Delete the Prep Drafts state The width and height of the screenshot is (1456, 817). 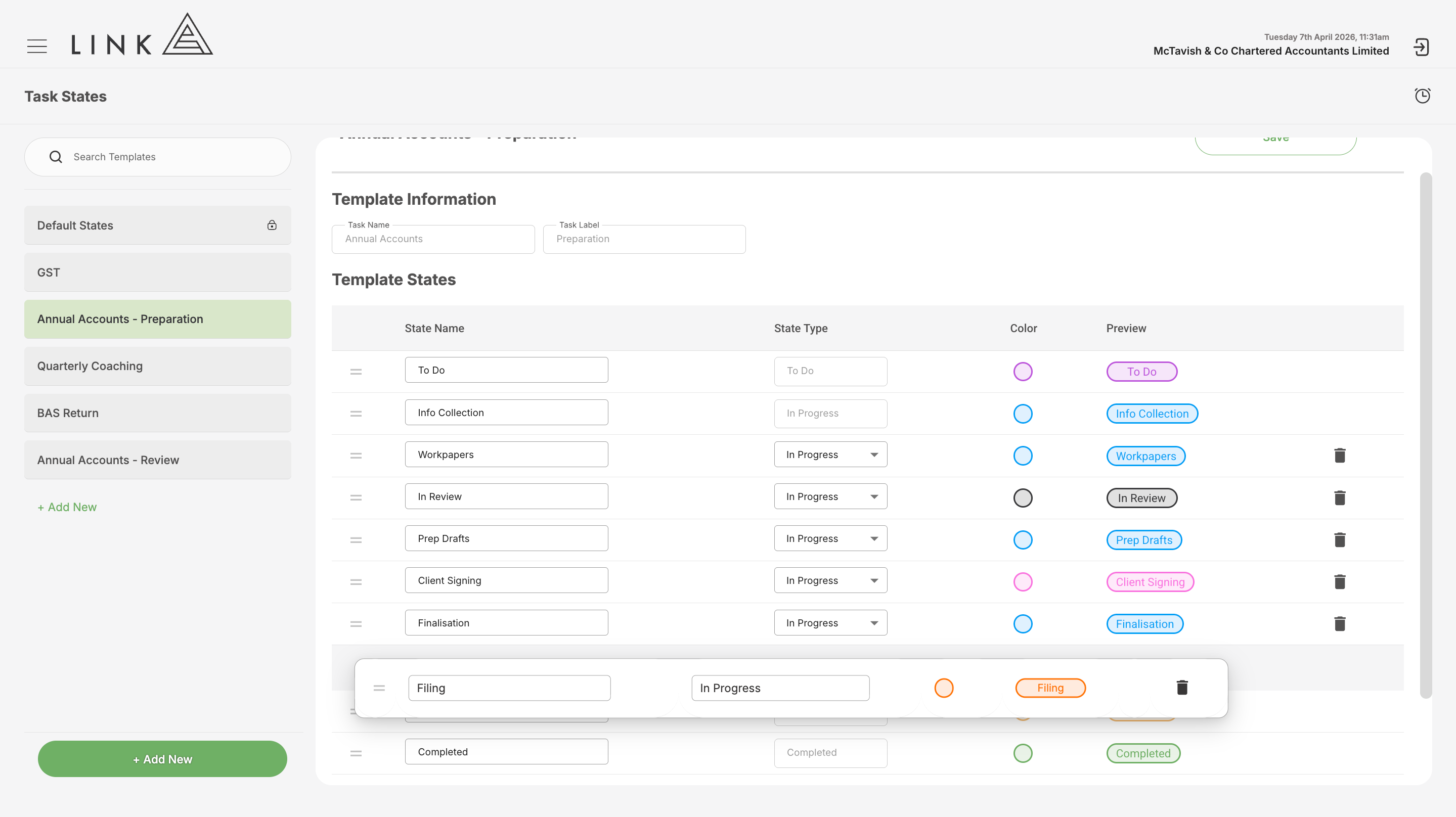tap(1340, 539)
